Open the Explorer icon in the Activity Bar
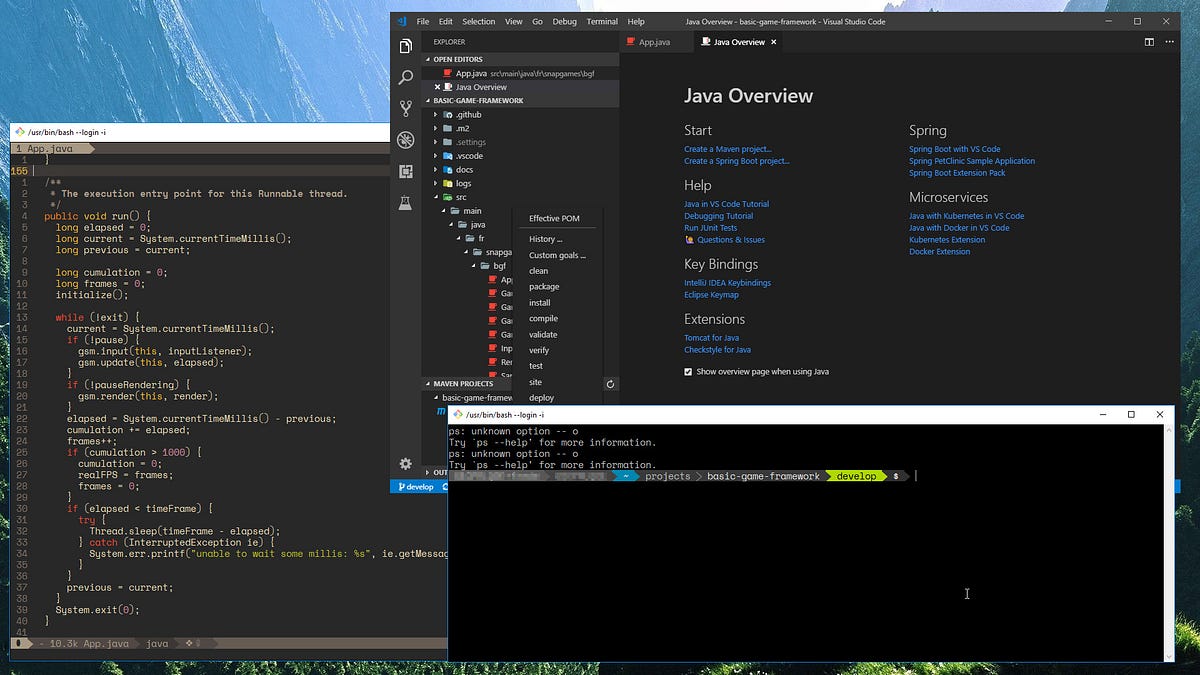The width and height of the screenshot is (1200, 675). click(x=404, y=44)
